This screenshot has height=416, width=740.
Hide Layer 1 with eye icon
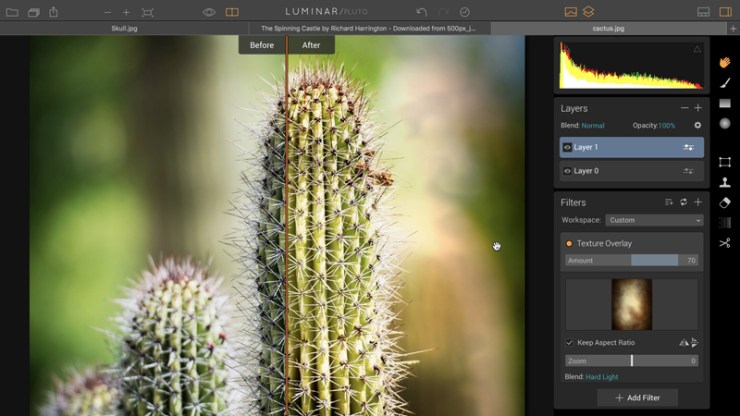click(567, 147)
